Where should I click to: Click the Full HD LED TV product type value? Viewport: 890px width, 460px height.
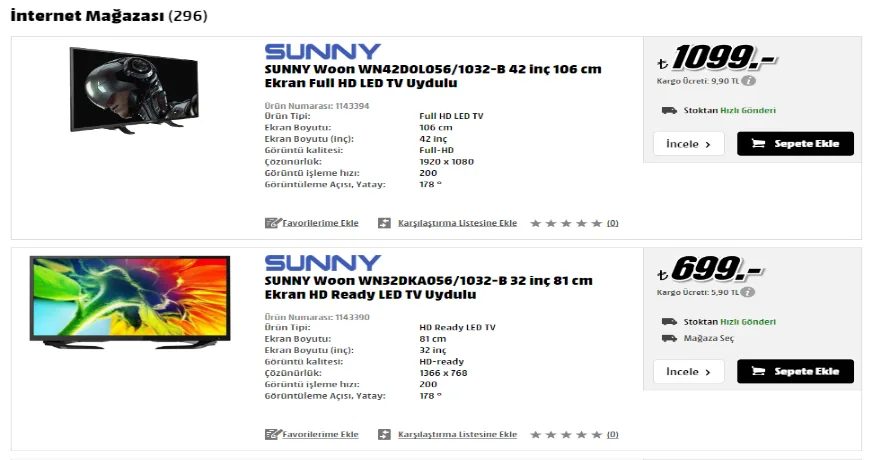coord(451,116)
